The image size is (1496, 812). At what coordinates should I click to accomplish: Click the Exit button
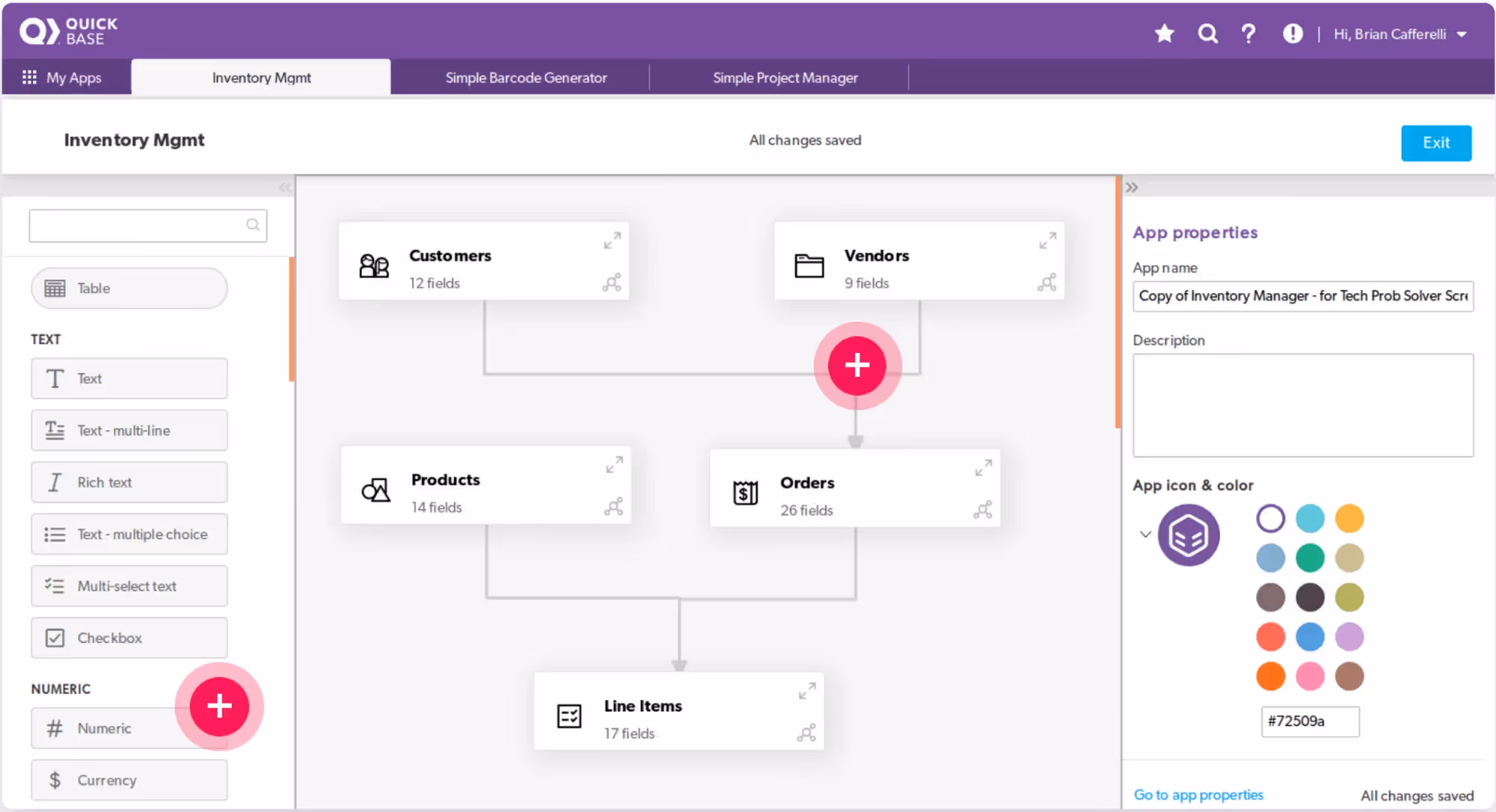coord(1436,143)
